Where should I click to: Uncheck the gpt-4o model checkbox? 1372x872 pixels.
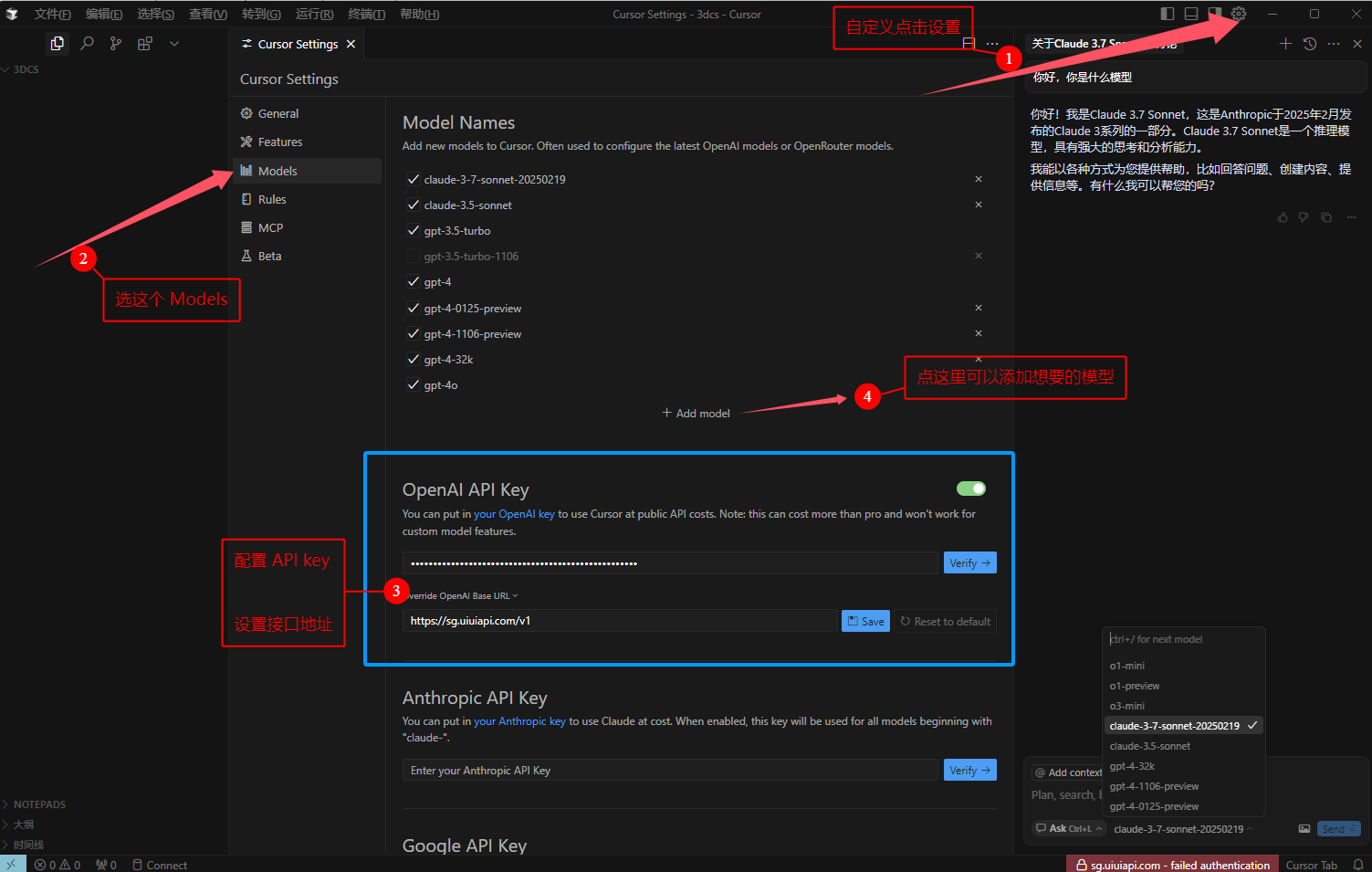coord(414,384)
